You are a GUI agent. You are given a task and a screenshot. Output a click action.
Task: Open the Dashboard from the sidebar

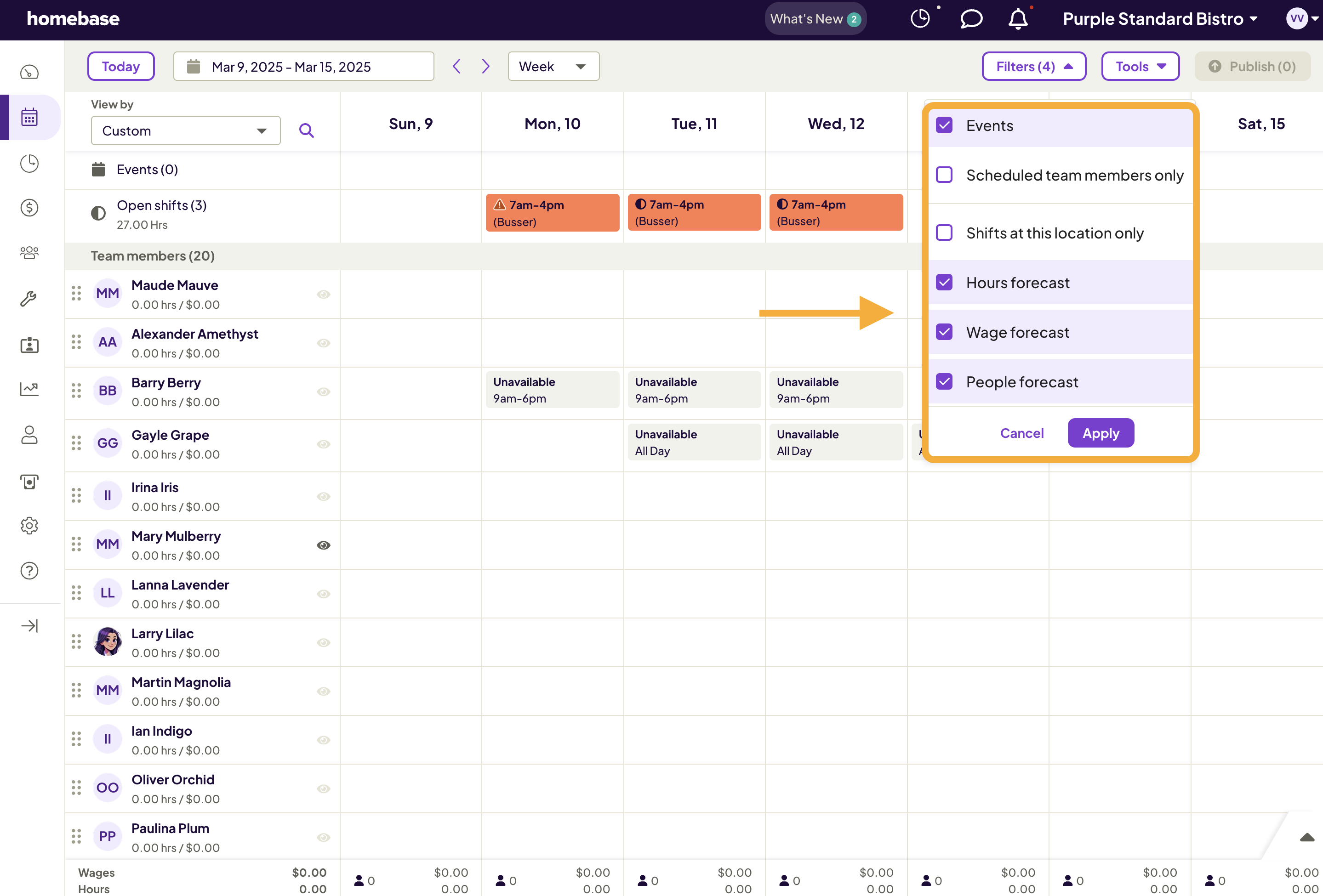29,72
